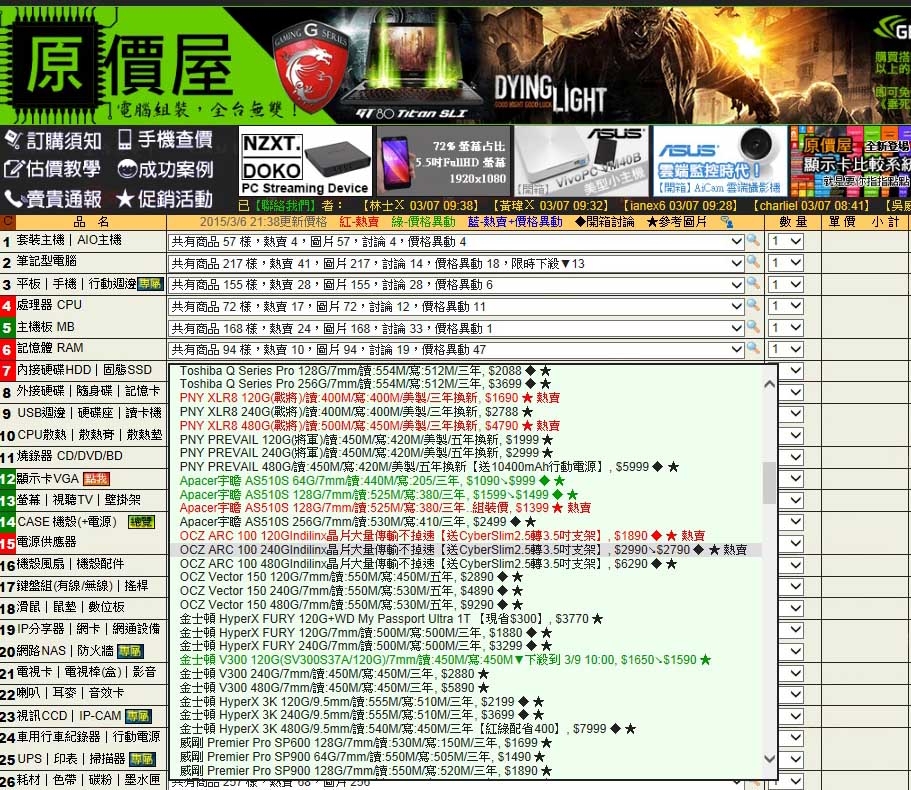
Task: Select Apacer AS510S 256G $2499 option
Action: 466,522
